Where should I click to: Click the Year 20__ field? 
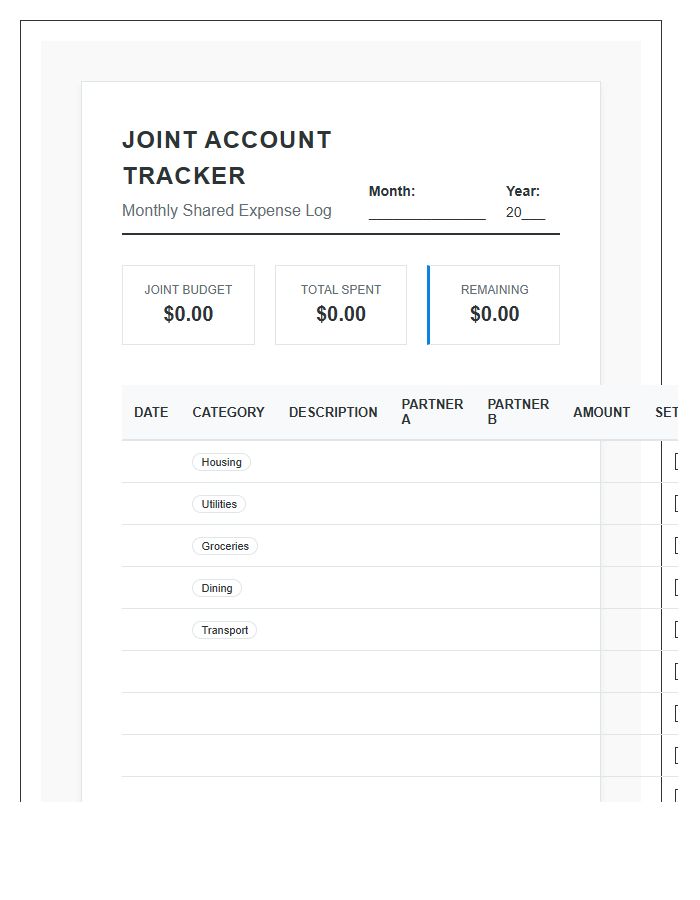pyautogui.click(x=525, y=212)
